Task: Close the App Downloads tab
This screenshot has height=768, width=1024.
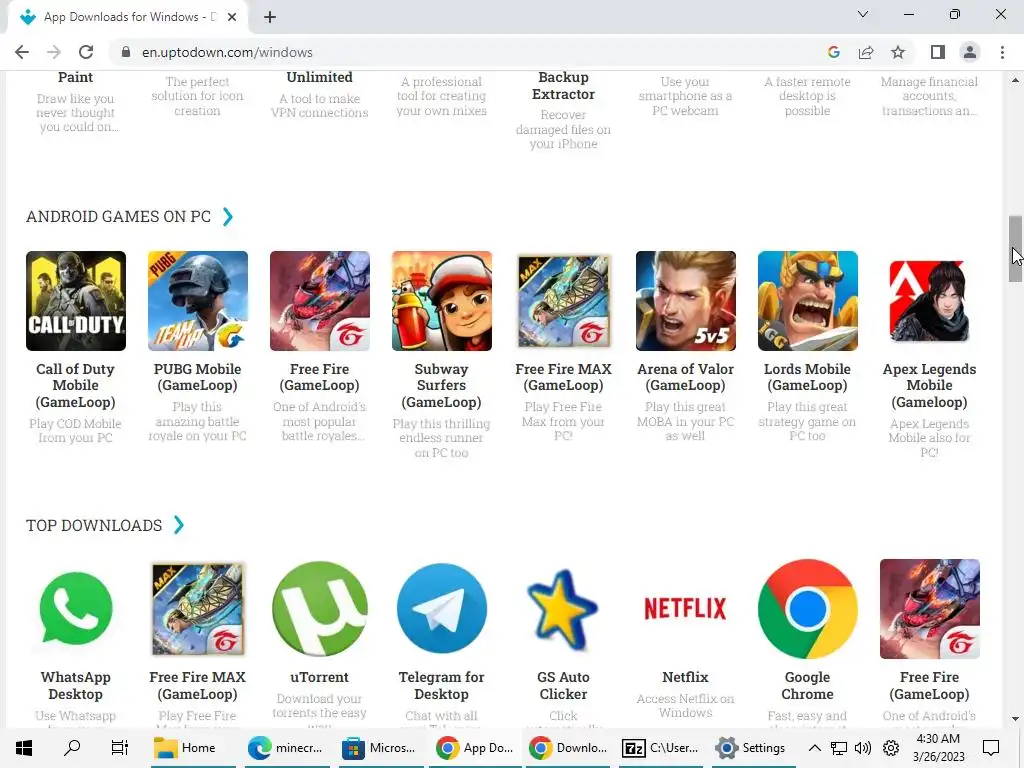Action: (x=232, y=17)
